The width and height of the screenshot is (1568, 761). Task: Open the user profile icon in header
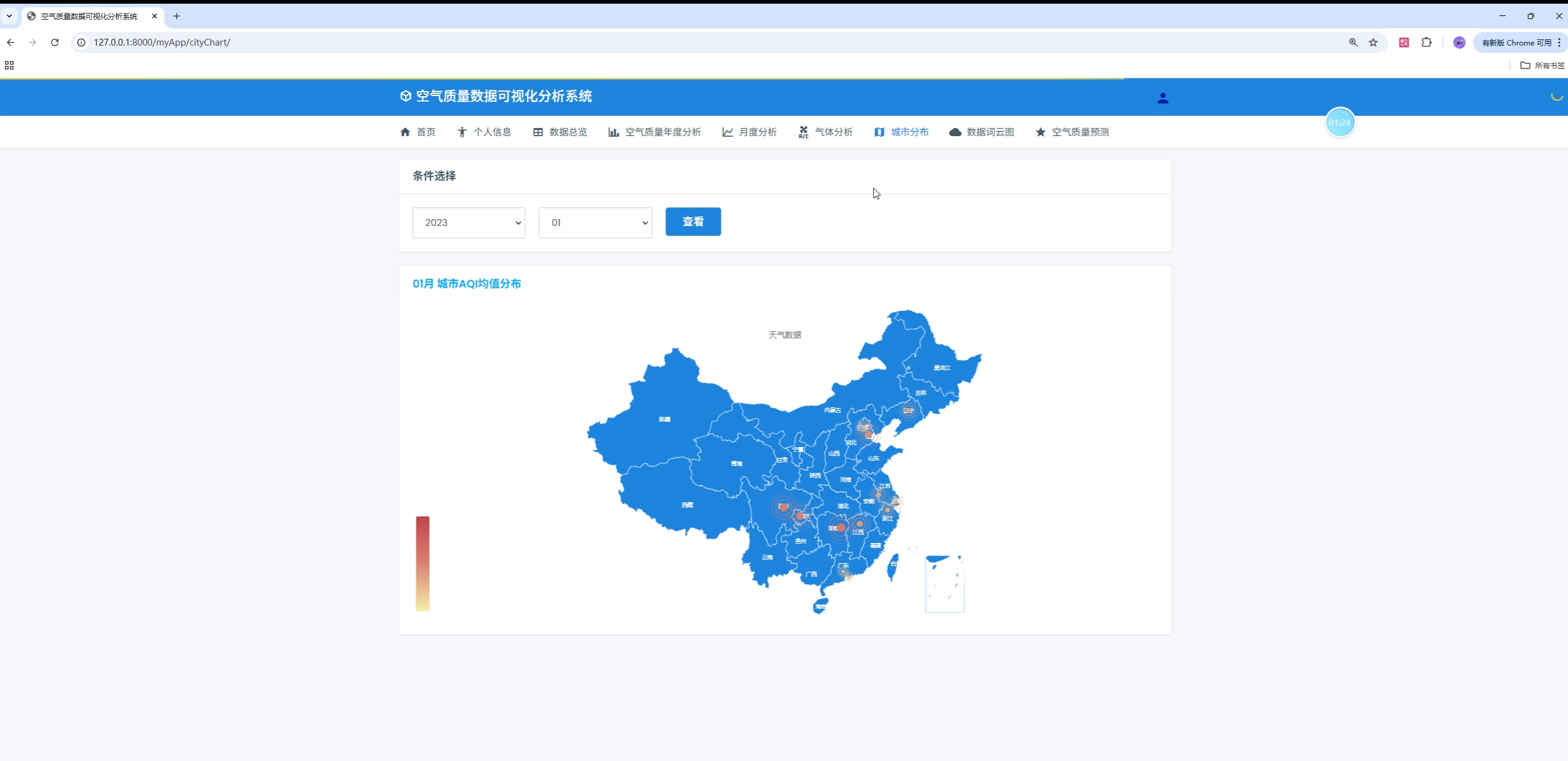[x=1163, y=98]
